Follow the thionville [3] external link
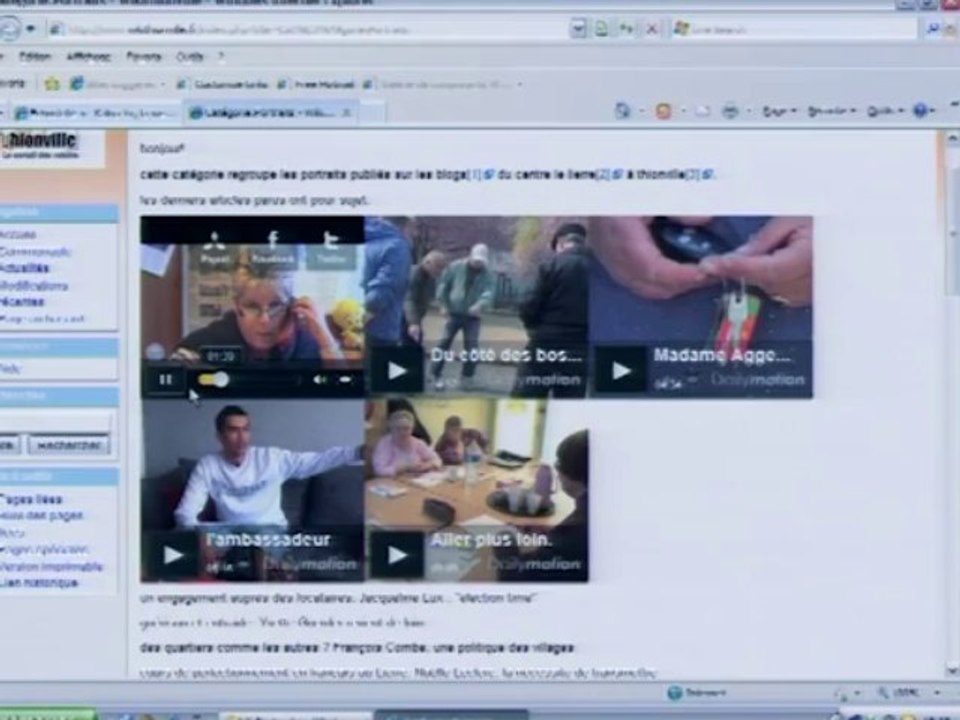Image resolution: width=960 pixels, height=720 pixels. pyautogui.click(x=699, y=174)
